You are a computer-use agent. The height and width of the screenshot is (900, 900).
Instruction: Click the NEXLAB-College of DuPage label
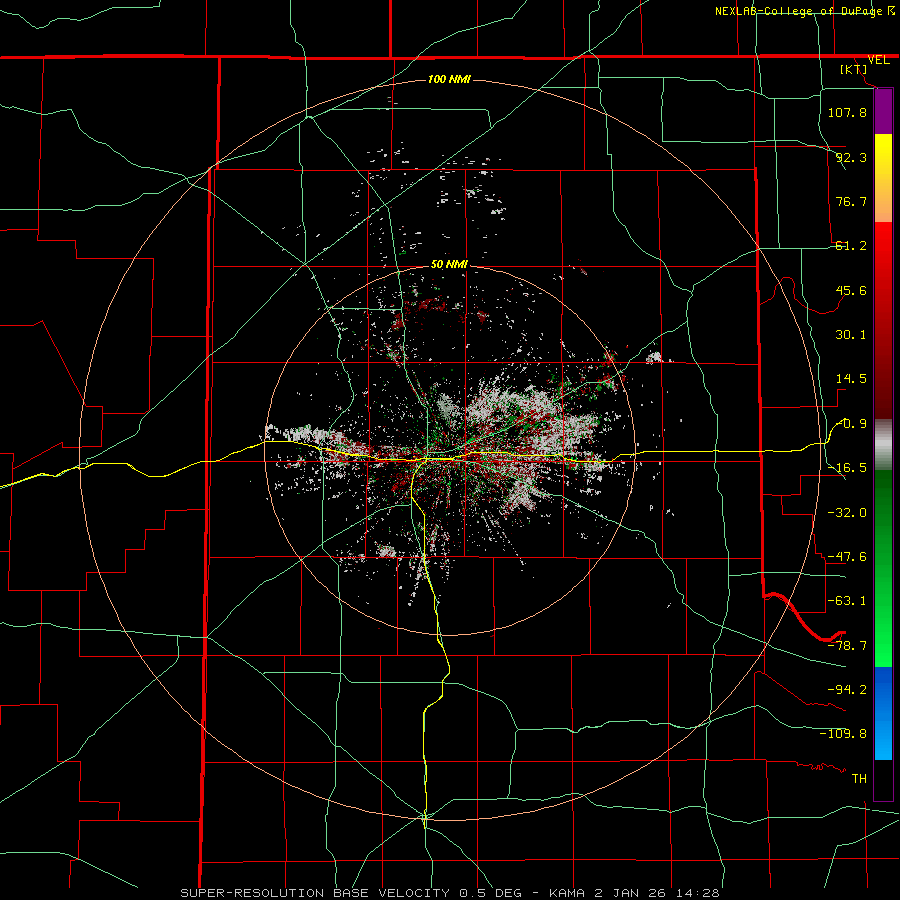799,11
